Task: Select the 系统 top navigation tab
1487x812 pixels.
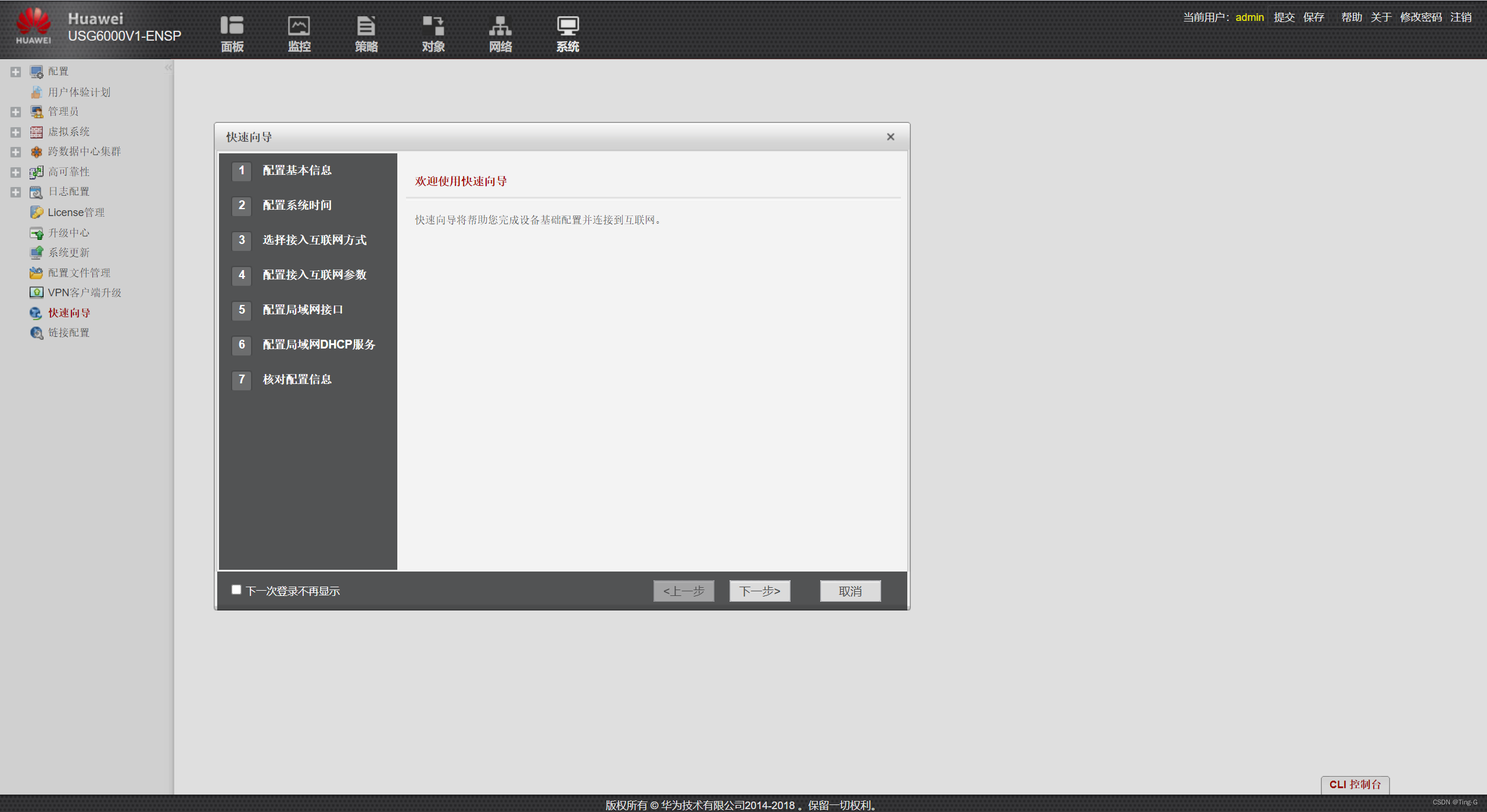Action: click(x=567, y=34)
